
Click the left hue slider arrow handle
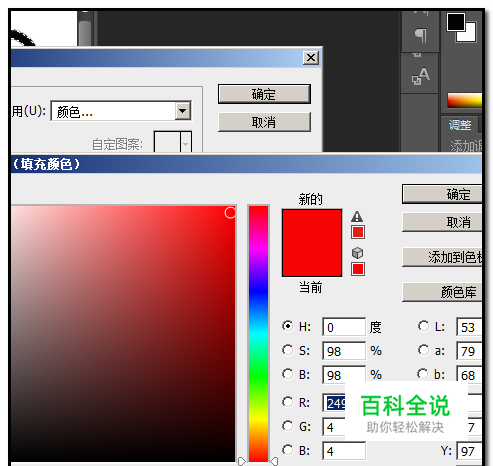242,461
